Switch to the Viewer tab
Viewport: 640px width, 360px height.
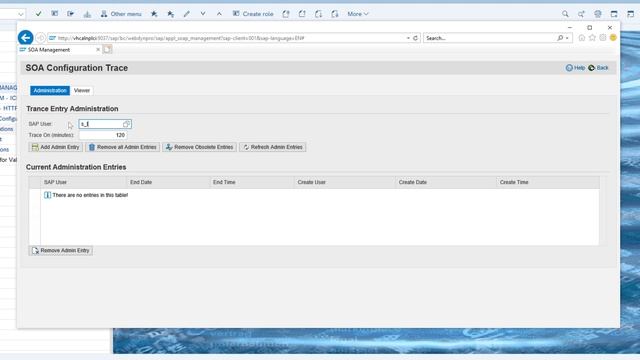82,91
